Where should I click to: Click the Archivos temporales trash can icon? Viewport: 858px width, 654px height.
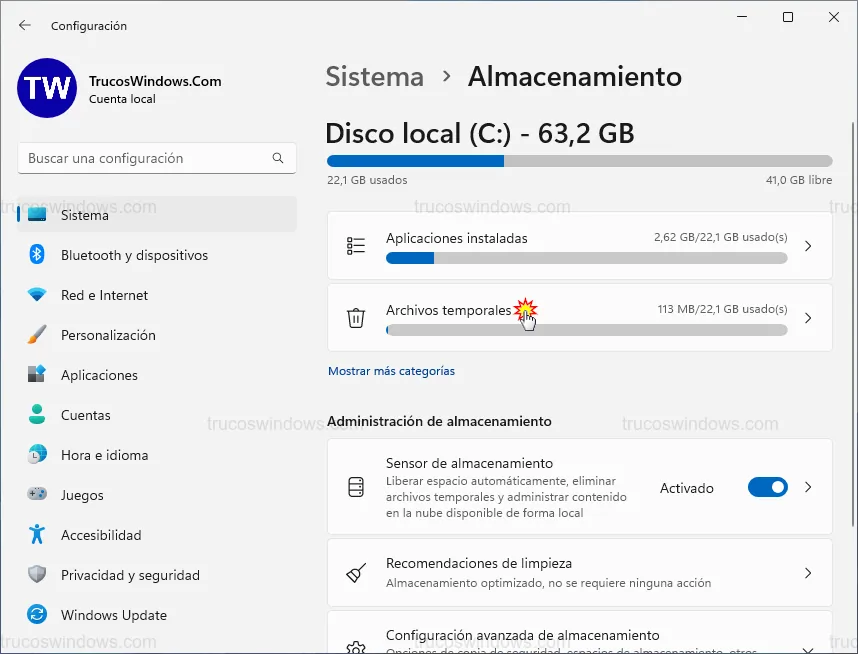tap(355, 318)
